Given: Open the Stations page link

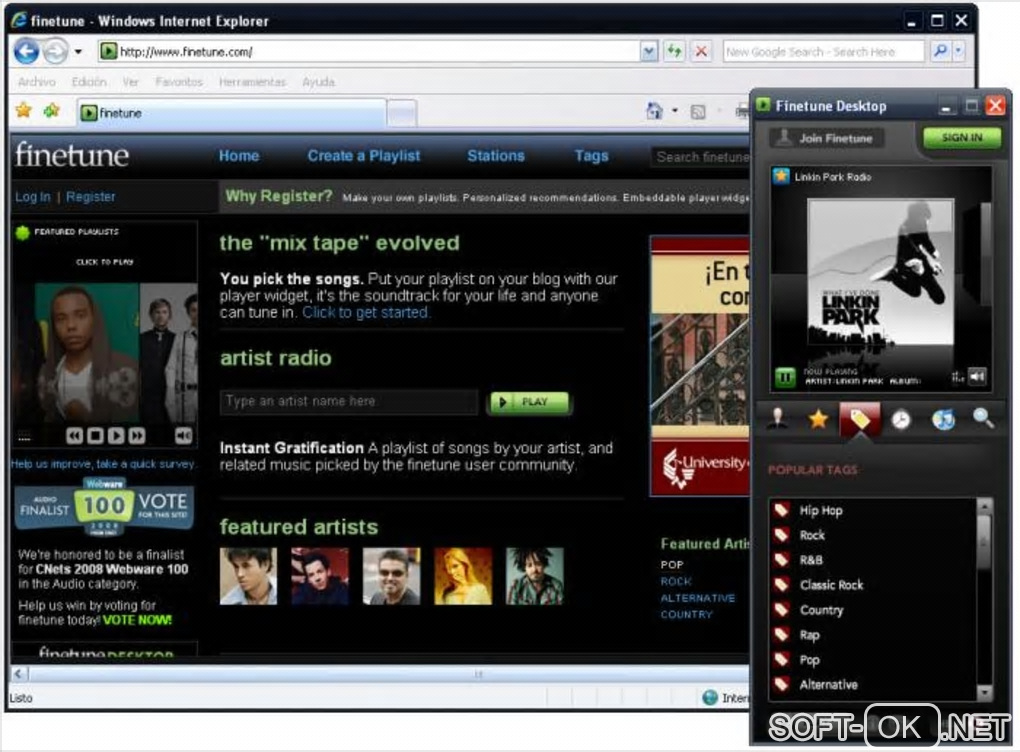Looking at the screenshot, I should tap(496, 156).
